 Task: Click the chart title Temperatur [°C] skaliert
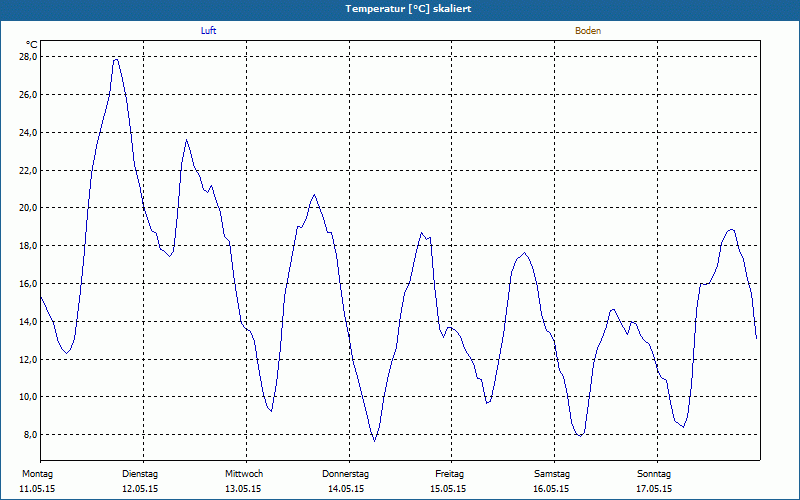[408, 9]
